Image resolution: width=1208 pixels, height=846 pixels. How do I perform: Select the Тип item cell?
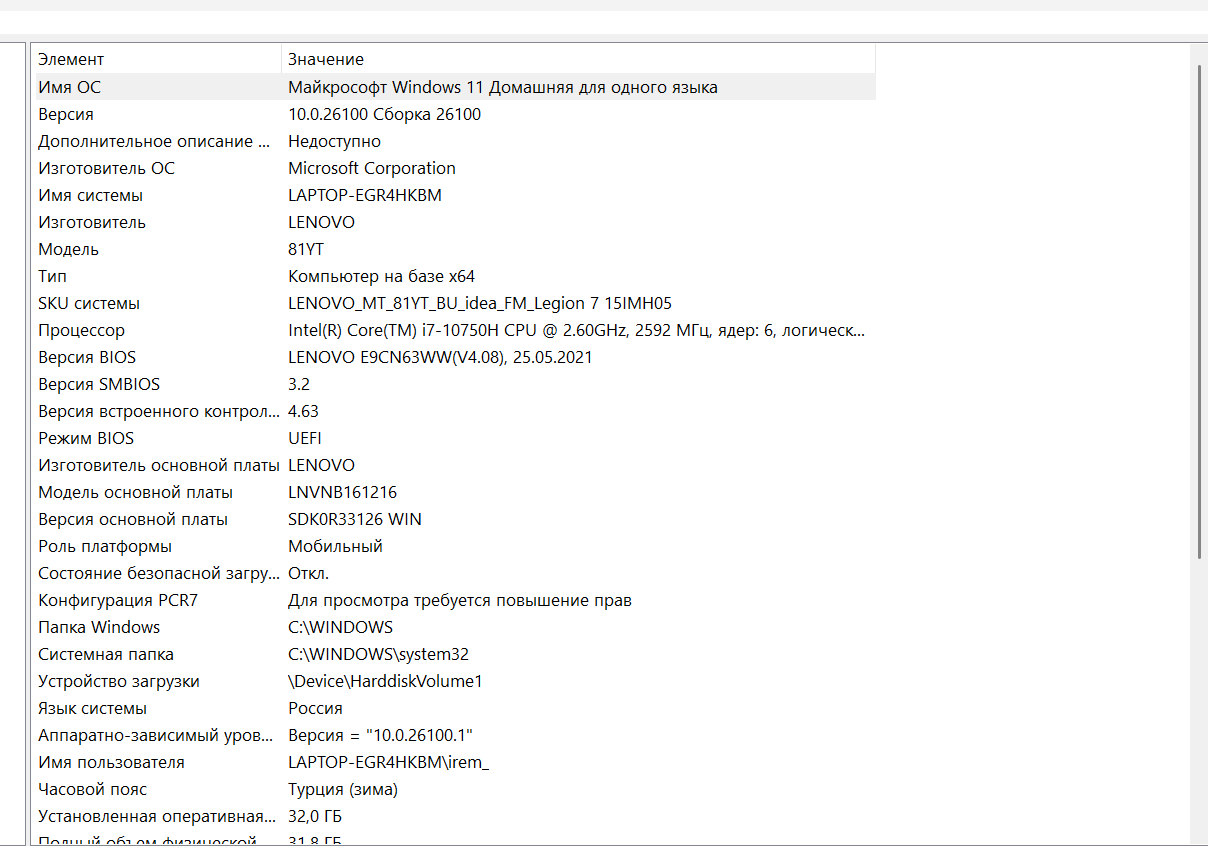53,276
